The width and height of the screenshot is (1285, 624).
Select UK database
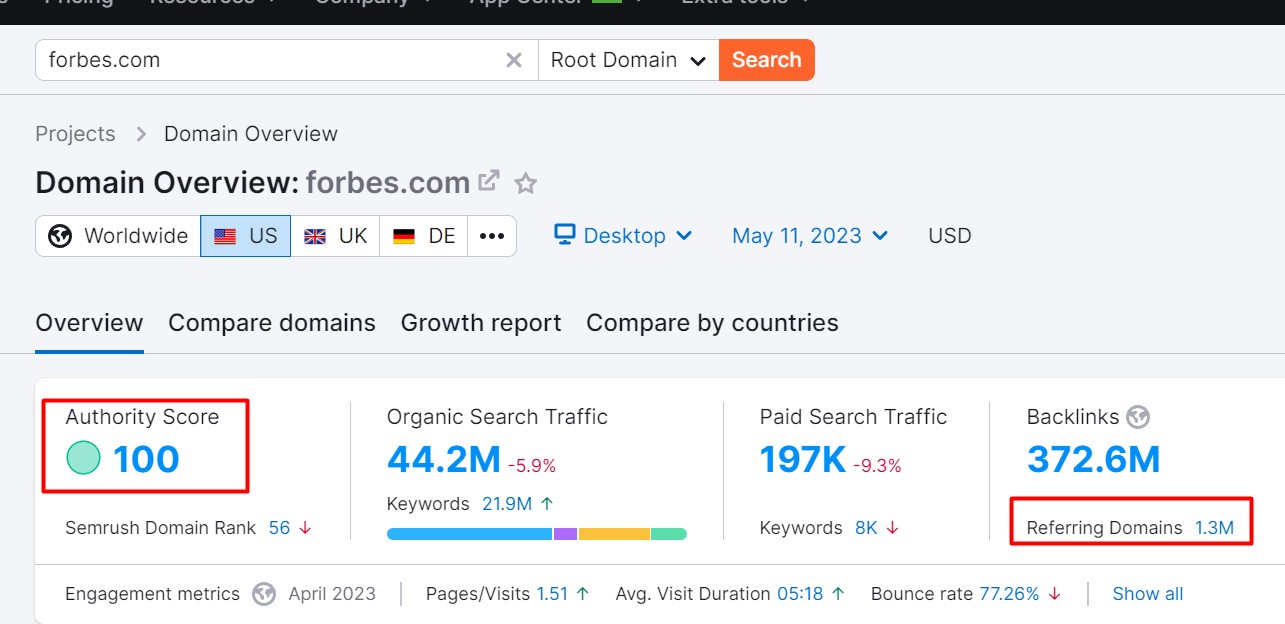pos(335,236)
